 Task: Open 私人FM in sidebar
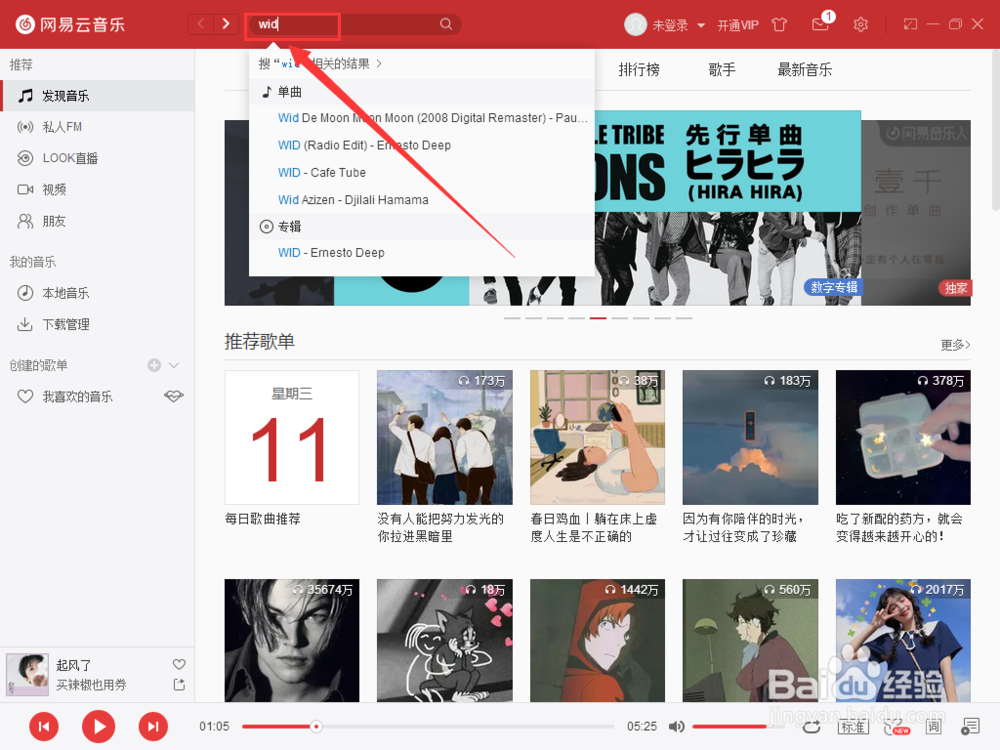click(98, 127)
